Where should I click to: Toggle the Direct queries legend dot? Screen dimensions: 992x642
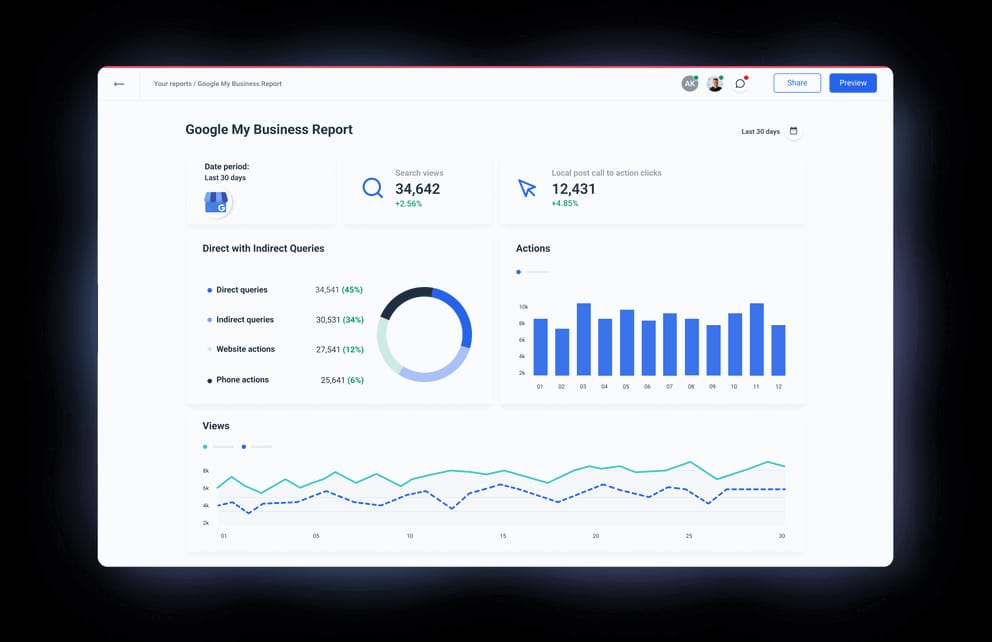coord(209,290)
